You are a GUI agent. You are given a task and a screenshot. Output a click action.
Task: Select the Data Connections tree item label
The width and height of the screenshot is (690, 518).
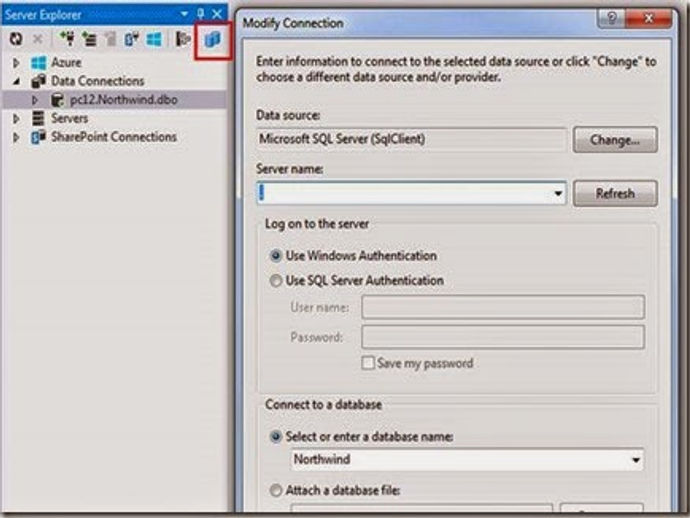(x=98, y=81)
